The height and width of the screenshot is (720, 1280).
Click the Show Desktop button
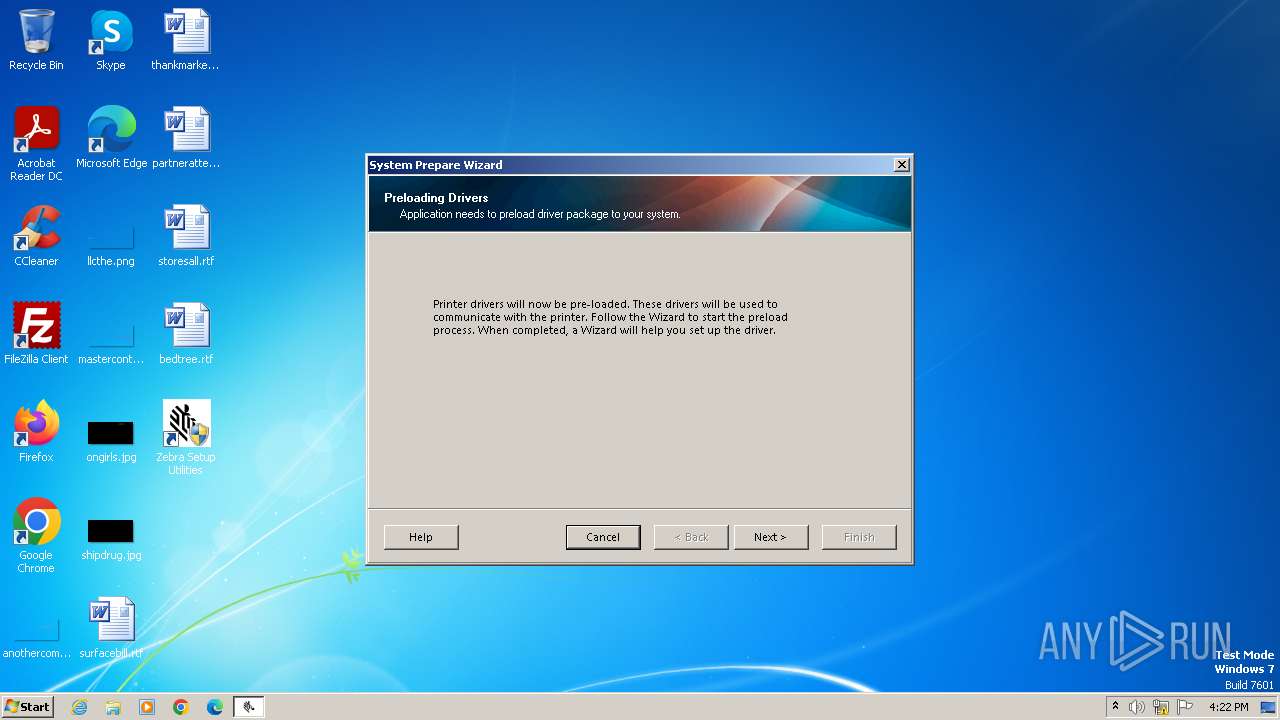click(x=1269, y=707)
